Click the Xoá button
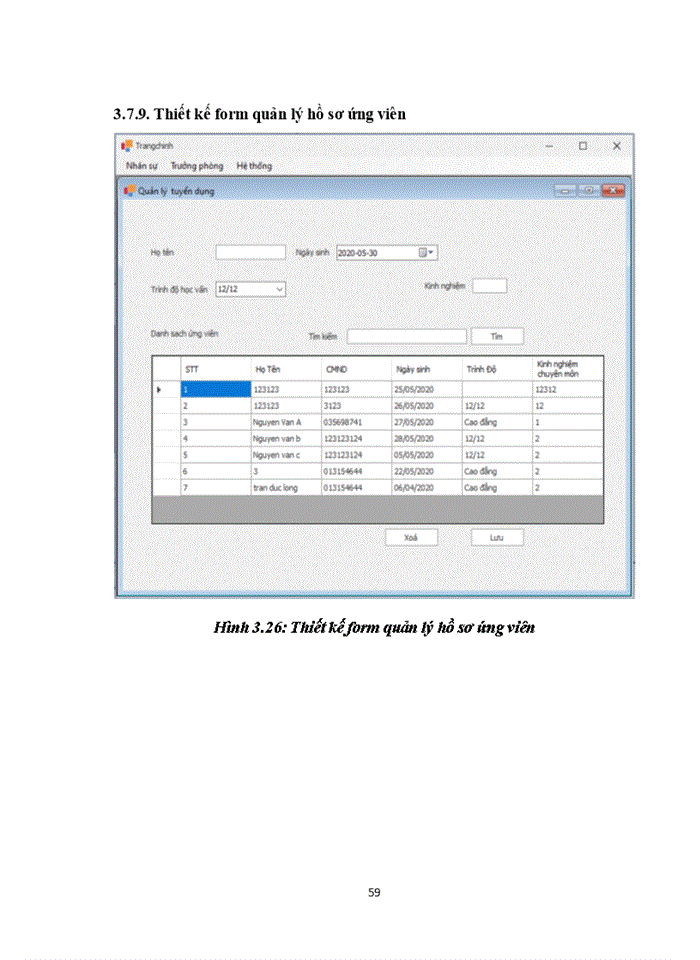 click(411, 538)
